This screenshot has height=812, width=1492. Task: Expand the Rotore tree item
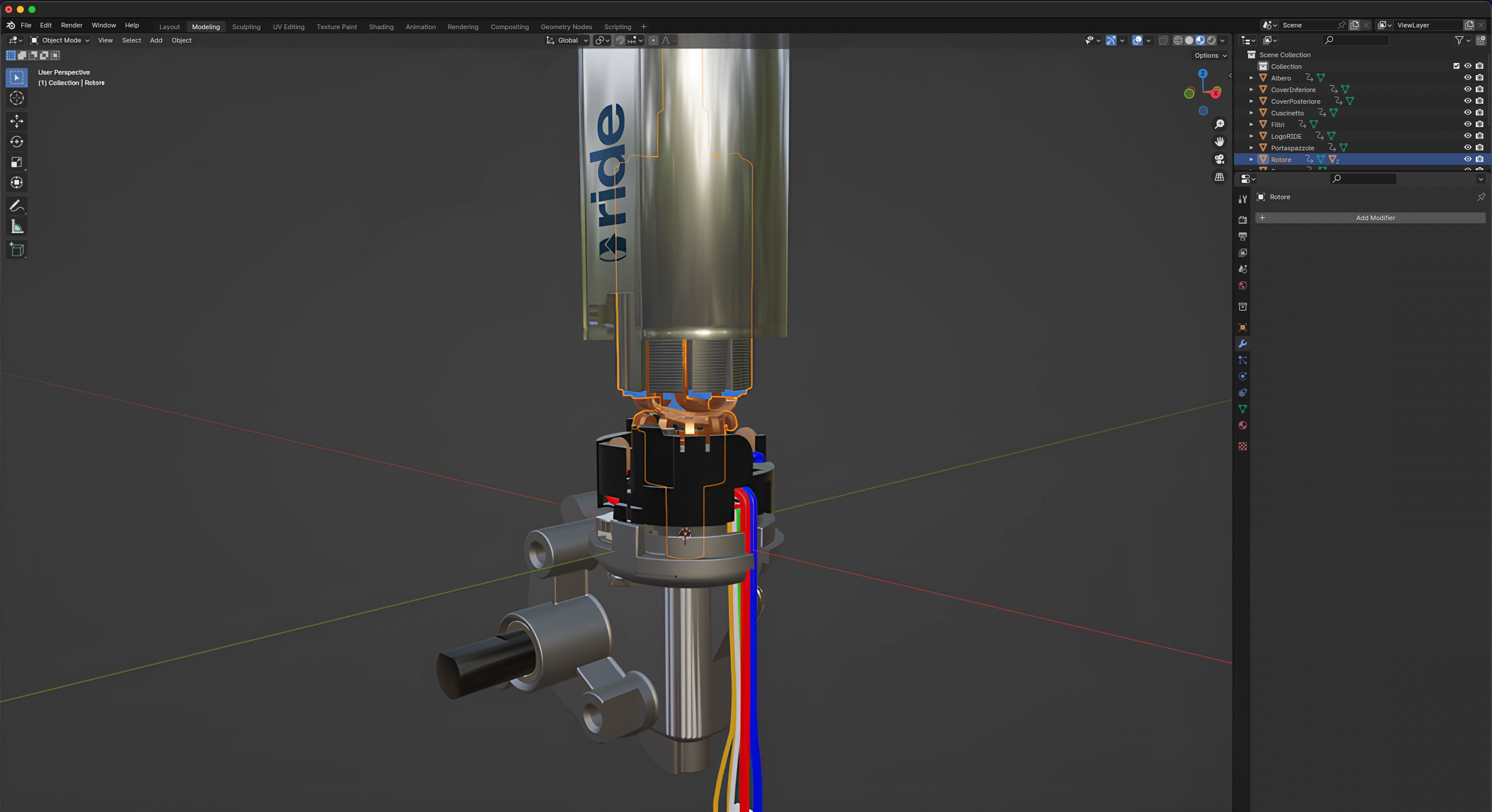coord(1251,159)
